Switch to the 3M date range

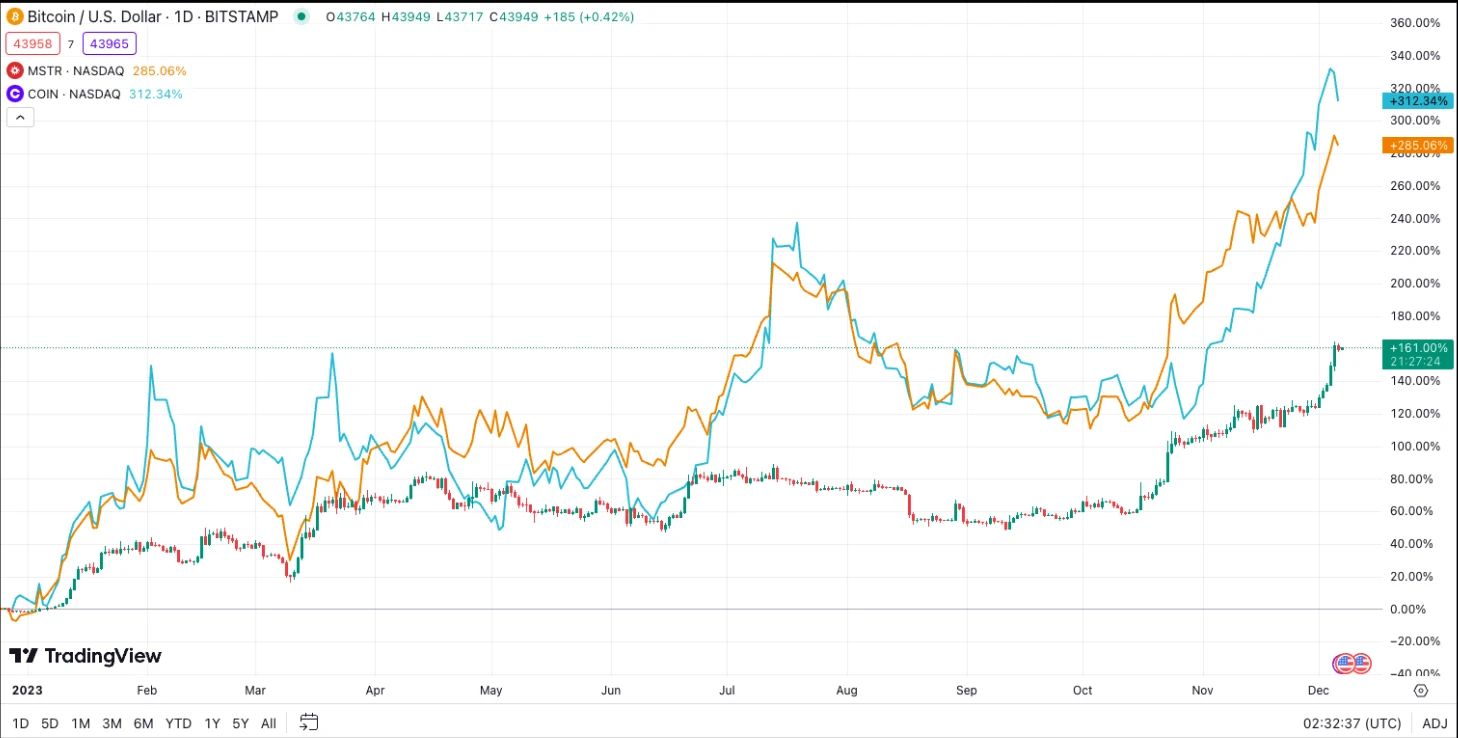pos(112,723)
